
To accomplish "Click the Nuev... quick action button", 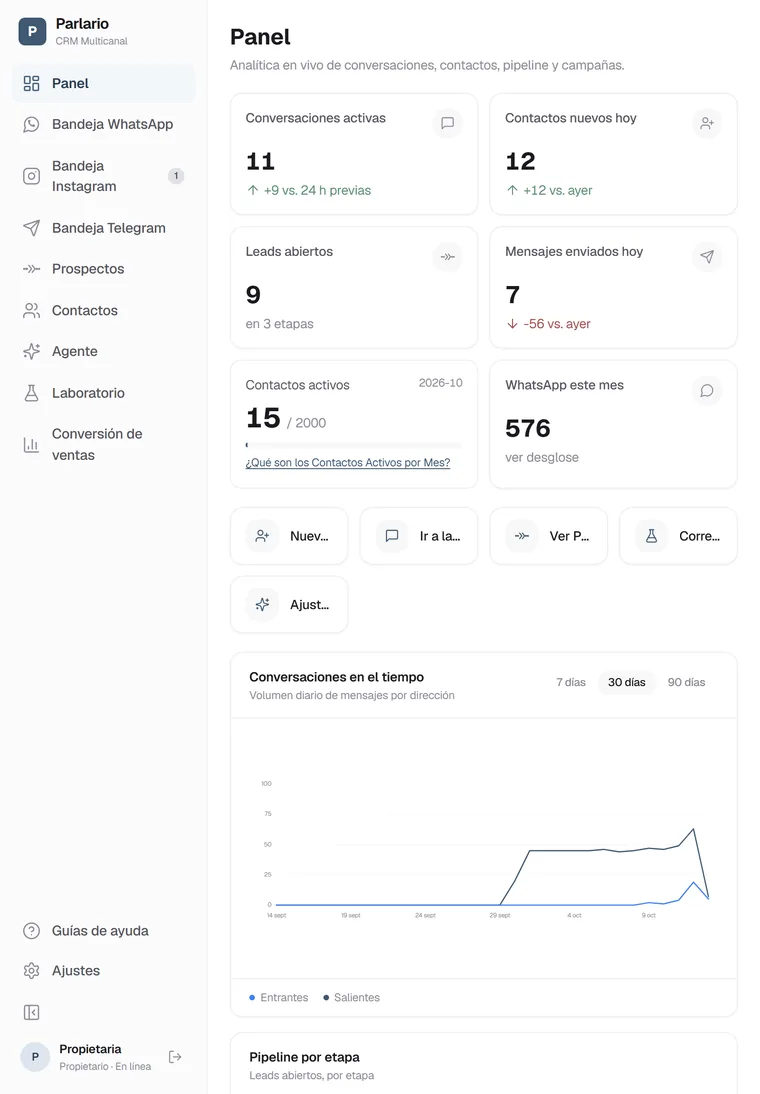I will coord(289,536).
